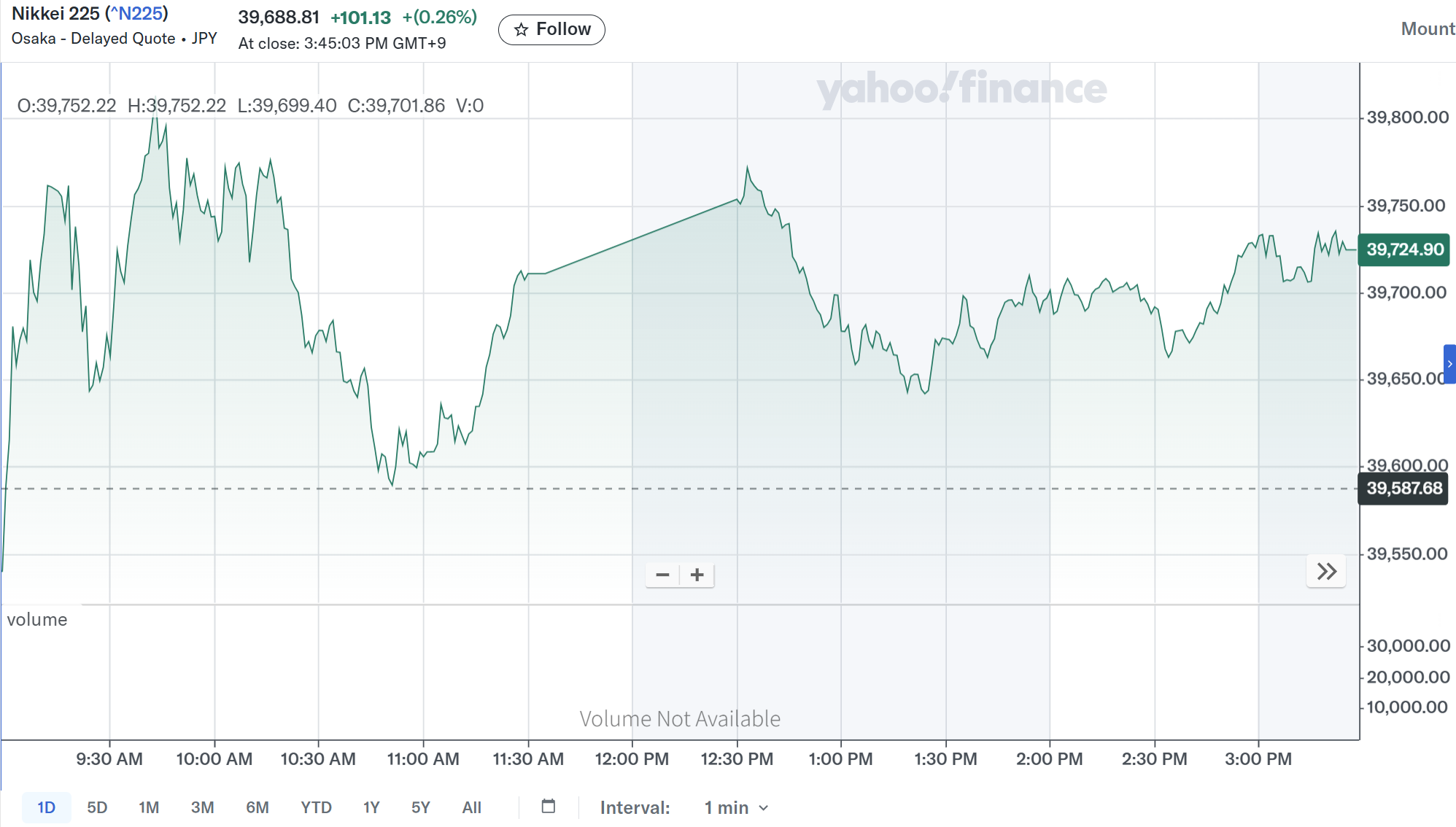This screenshot has width=1456, height=827.
Task: Click the 3:00 PM time axis label
Action: 1258,758
